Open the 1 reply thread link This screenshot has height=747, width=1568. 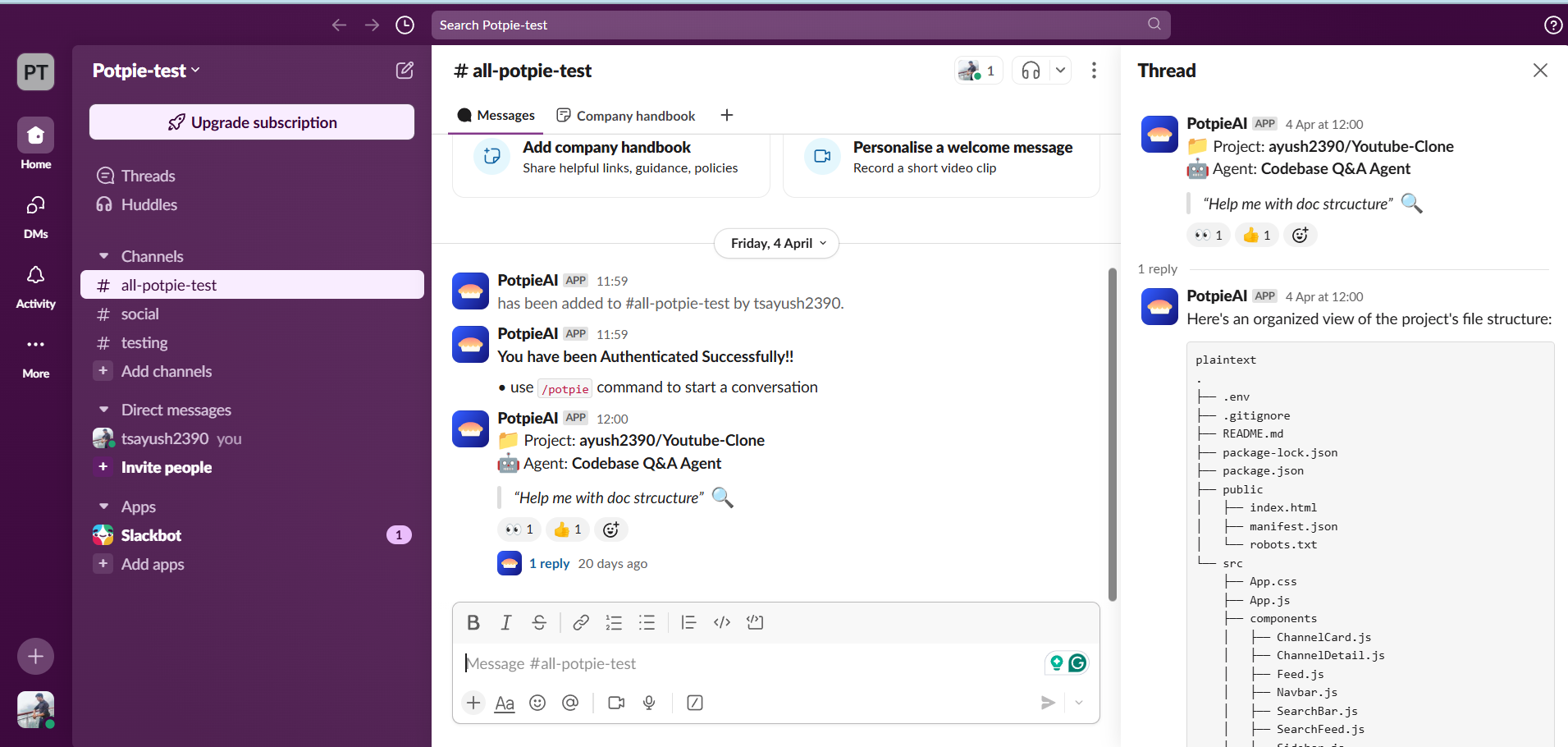[549, 563]
